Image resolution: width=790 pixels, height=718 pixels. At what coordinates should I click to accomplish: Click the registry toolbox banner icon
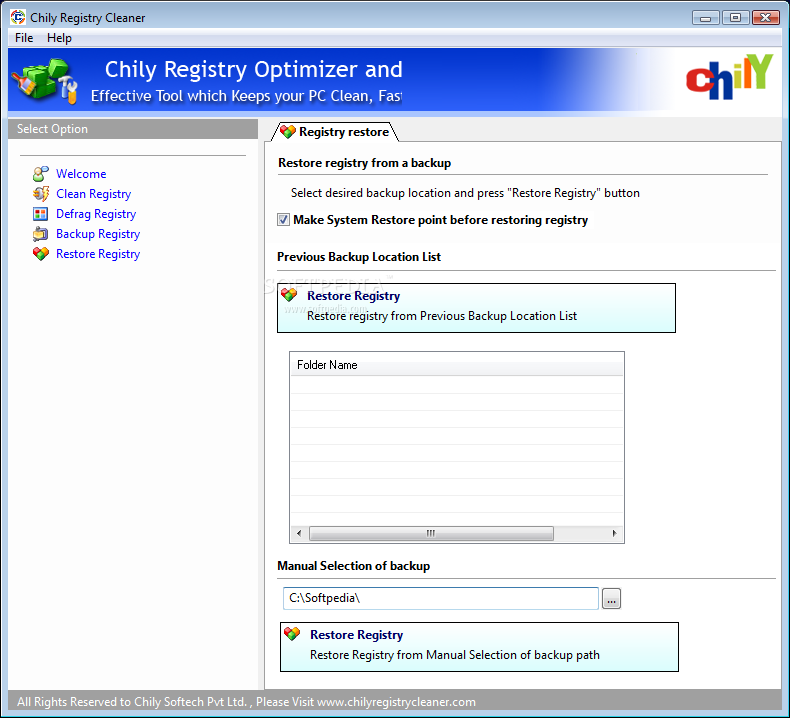tap(45, 81)
